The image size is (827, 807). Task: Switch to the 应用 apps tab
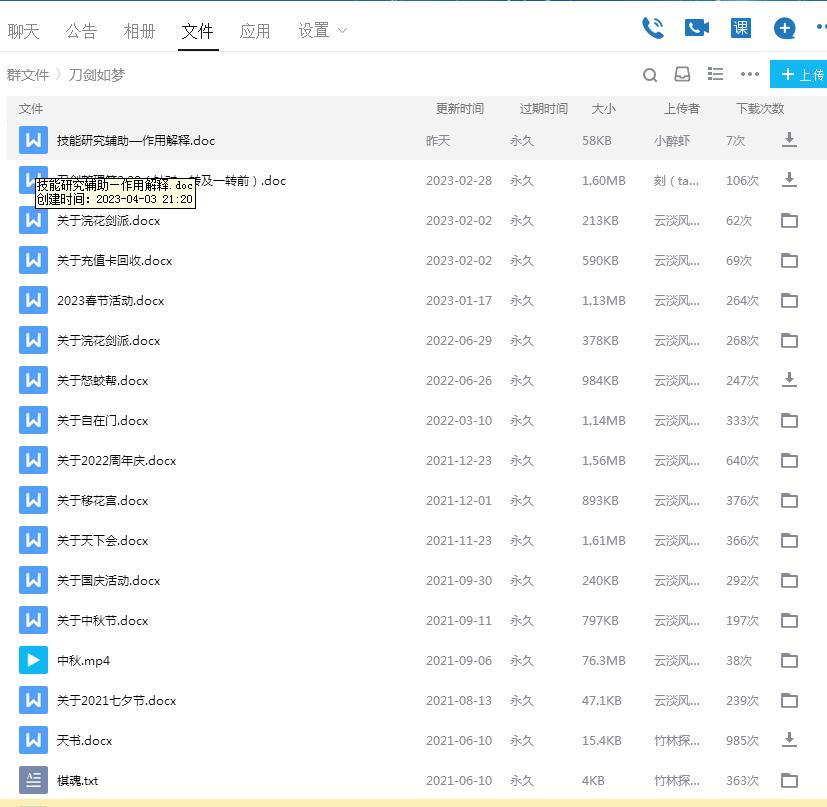coord(255,31)
